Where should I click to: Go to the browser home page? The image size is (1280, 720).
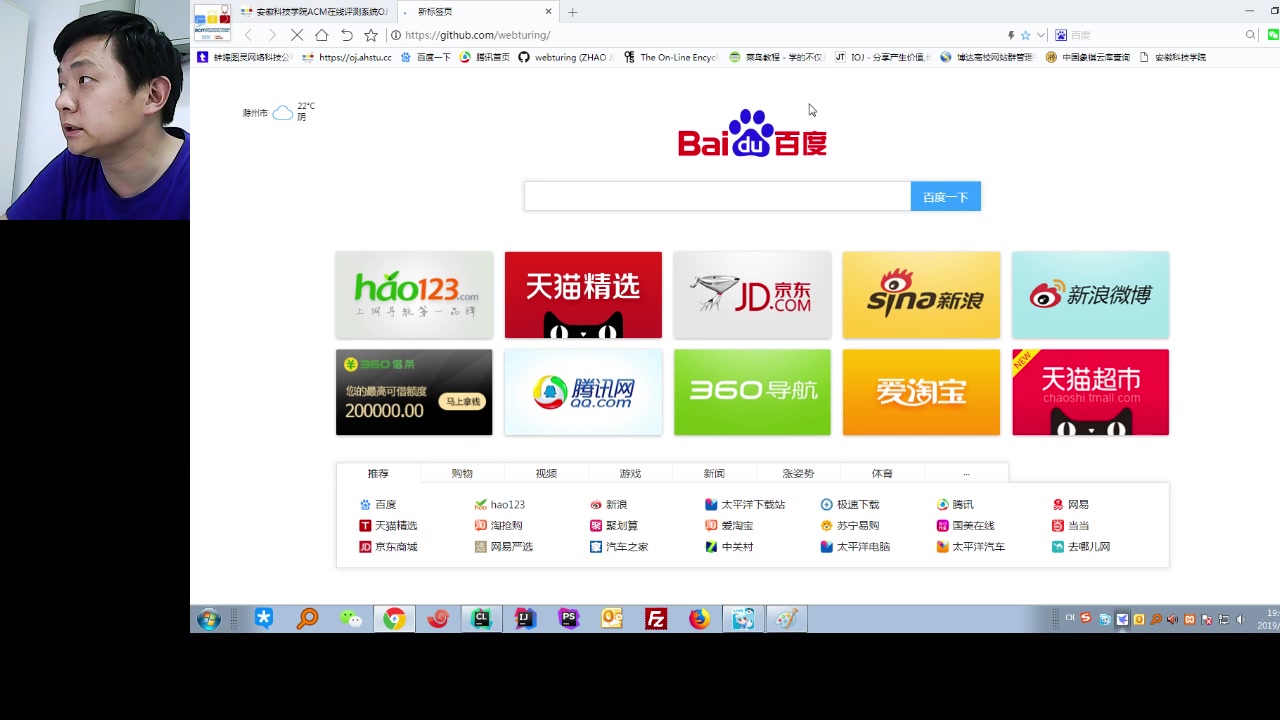(321, 35)
